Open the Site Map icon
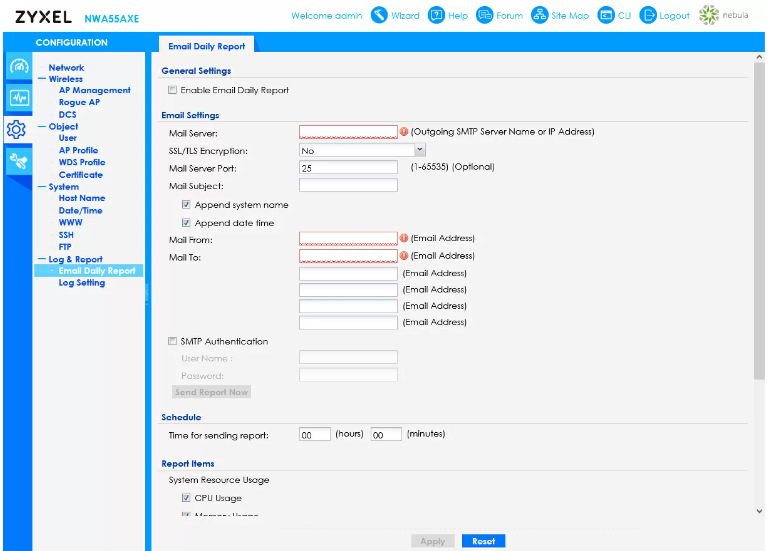Viewport: 773px width, 551px height. coord(540,16)
